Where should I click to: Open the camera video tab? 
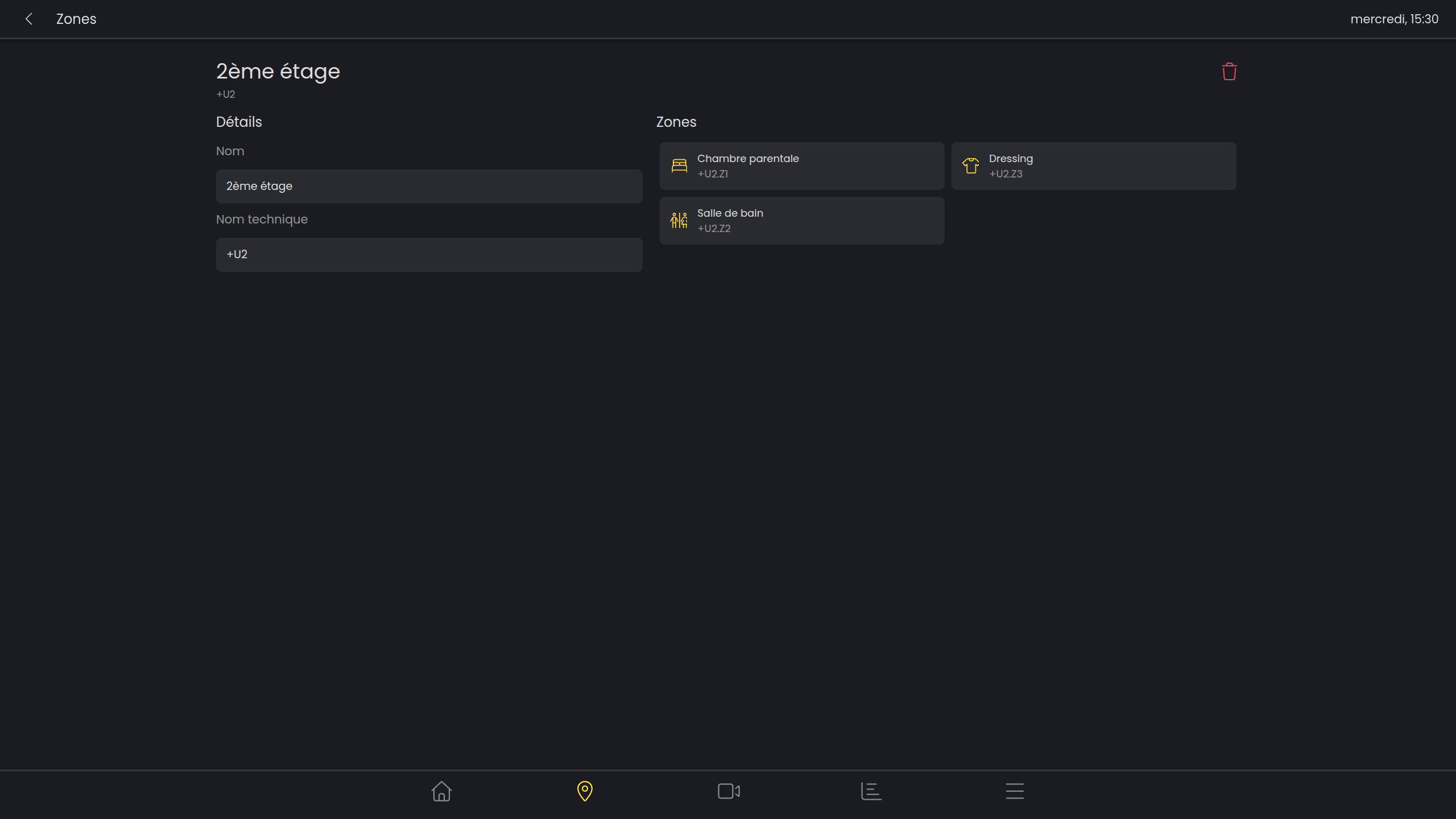(x=729, y=791)
